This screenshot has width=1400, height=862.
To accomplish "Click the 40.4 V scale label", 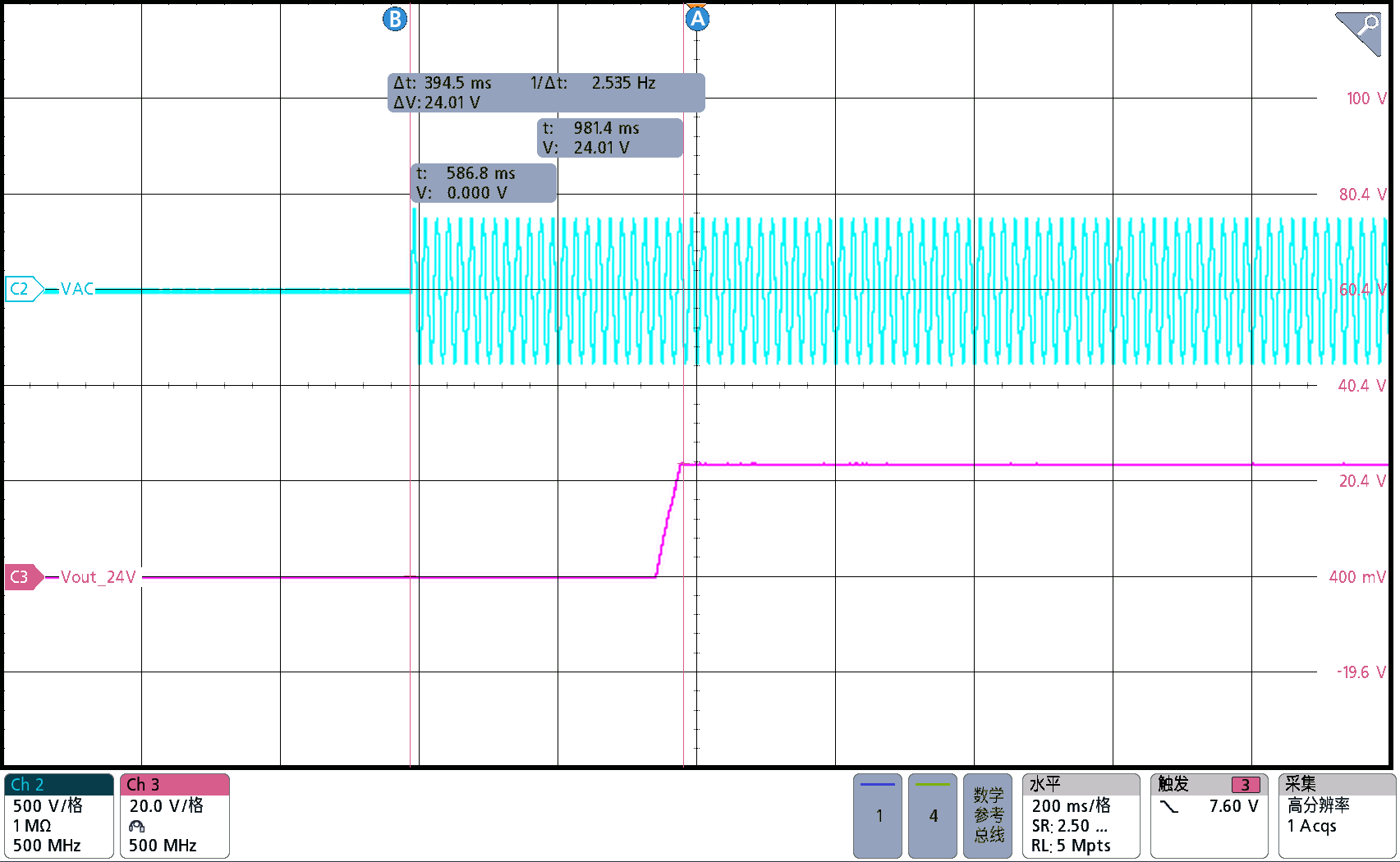I will click(1363, 386).
